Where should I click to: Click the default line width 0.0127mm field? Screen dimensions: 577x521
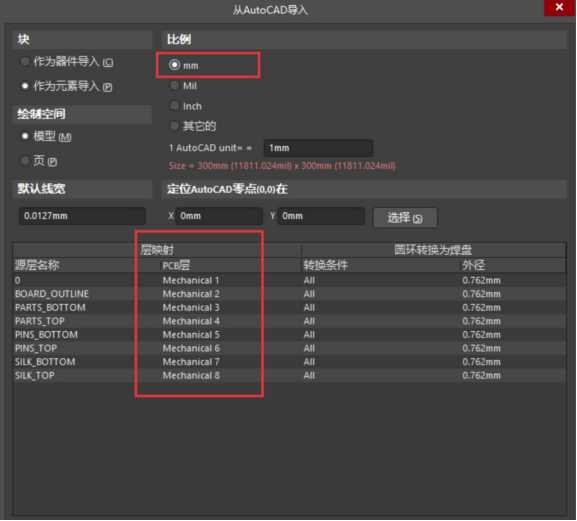click(82, 216)
